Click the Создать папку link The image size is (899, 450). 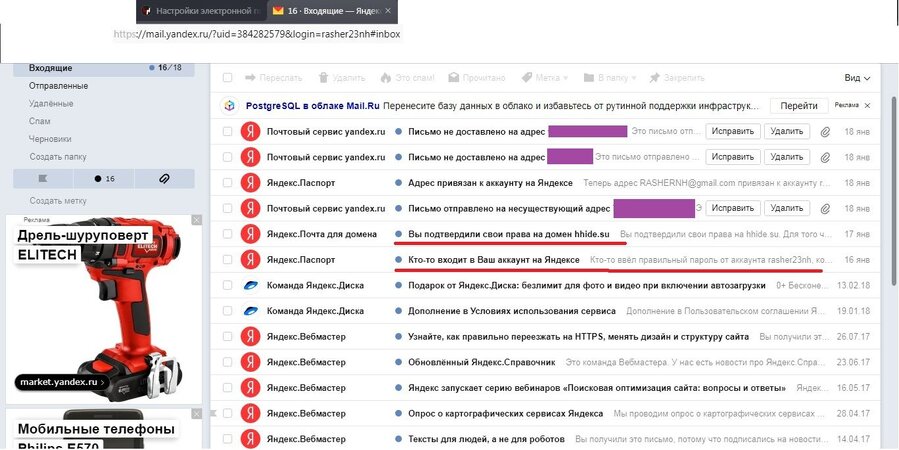click(x=58, y=156)
